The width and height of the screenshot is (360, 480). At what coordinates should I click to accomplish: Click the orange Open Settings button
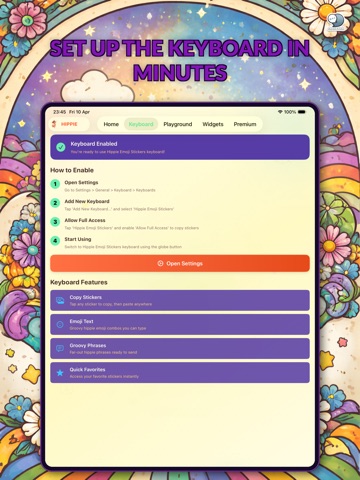point(180,263)
